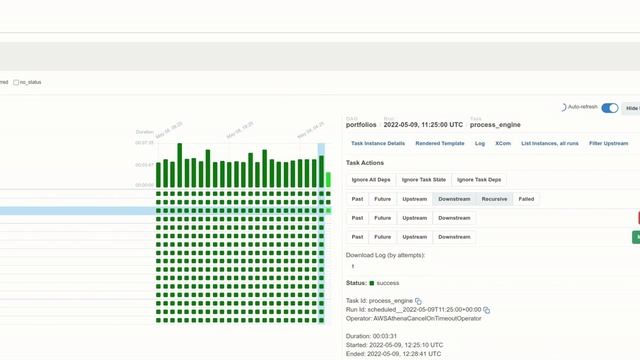The image size is (640, 360).
Task: Toggle Past beside the red button
Action: [357, 218]
